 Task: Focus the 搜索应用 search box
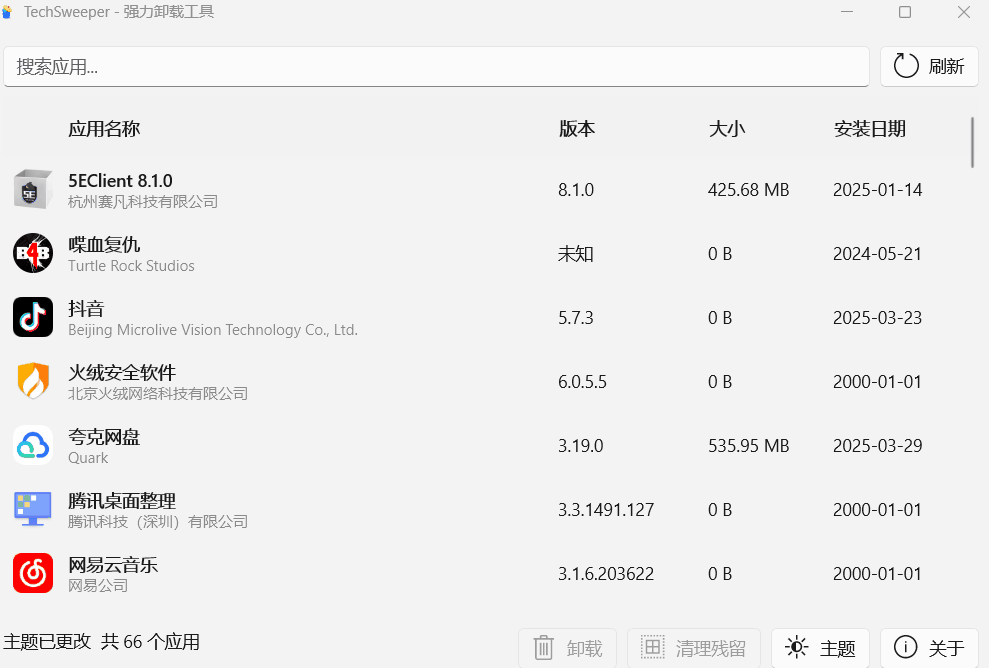click(x=436, y=66)
